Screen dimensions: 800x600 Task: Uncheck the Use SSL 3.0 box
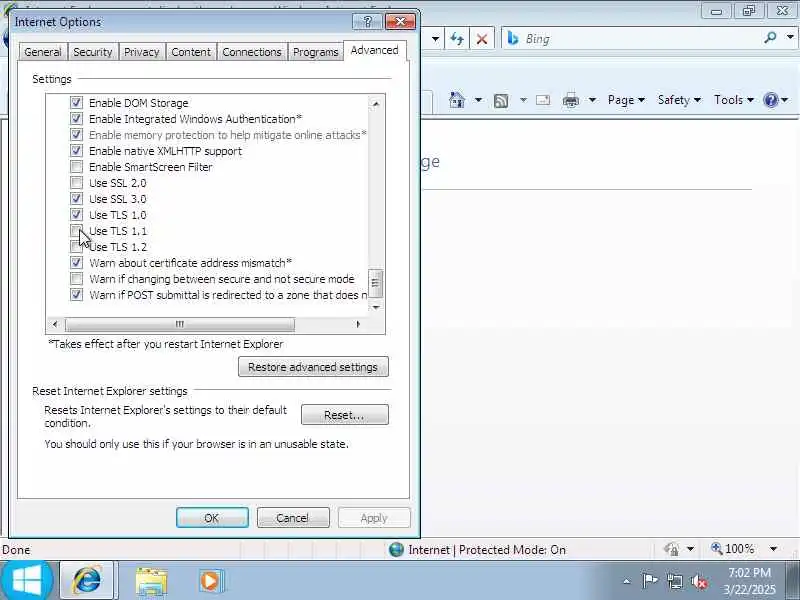76,198
